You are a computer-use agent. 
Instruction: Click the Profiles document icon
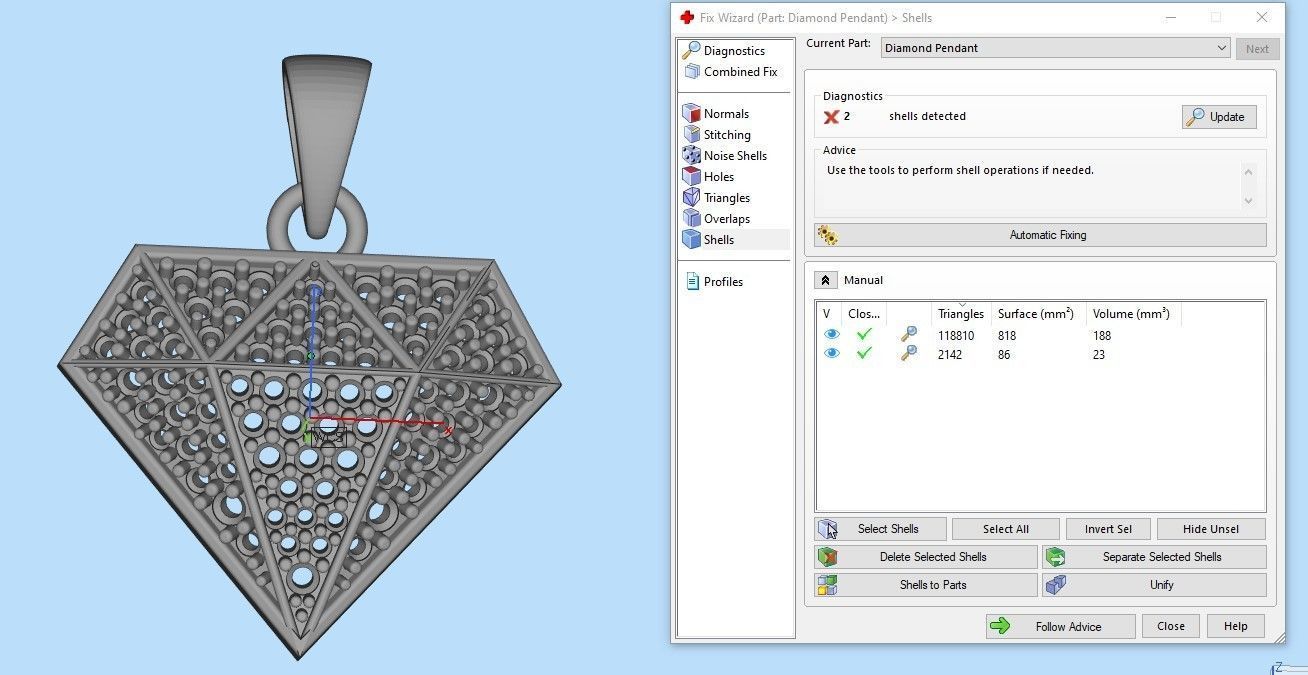[x=692, y=282]
